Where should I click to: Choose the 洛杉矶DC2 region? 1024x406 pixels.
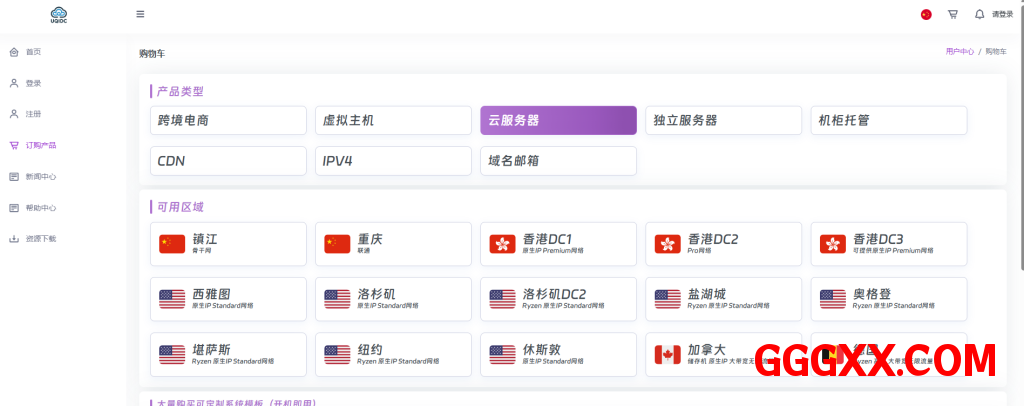pos(558,299)
